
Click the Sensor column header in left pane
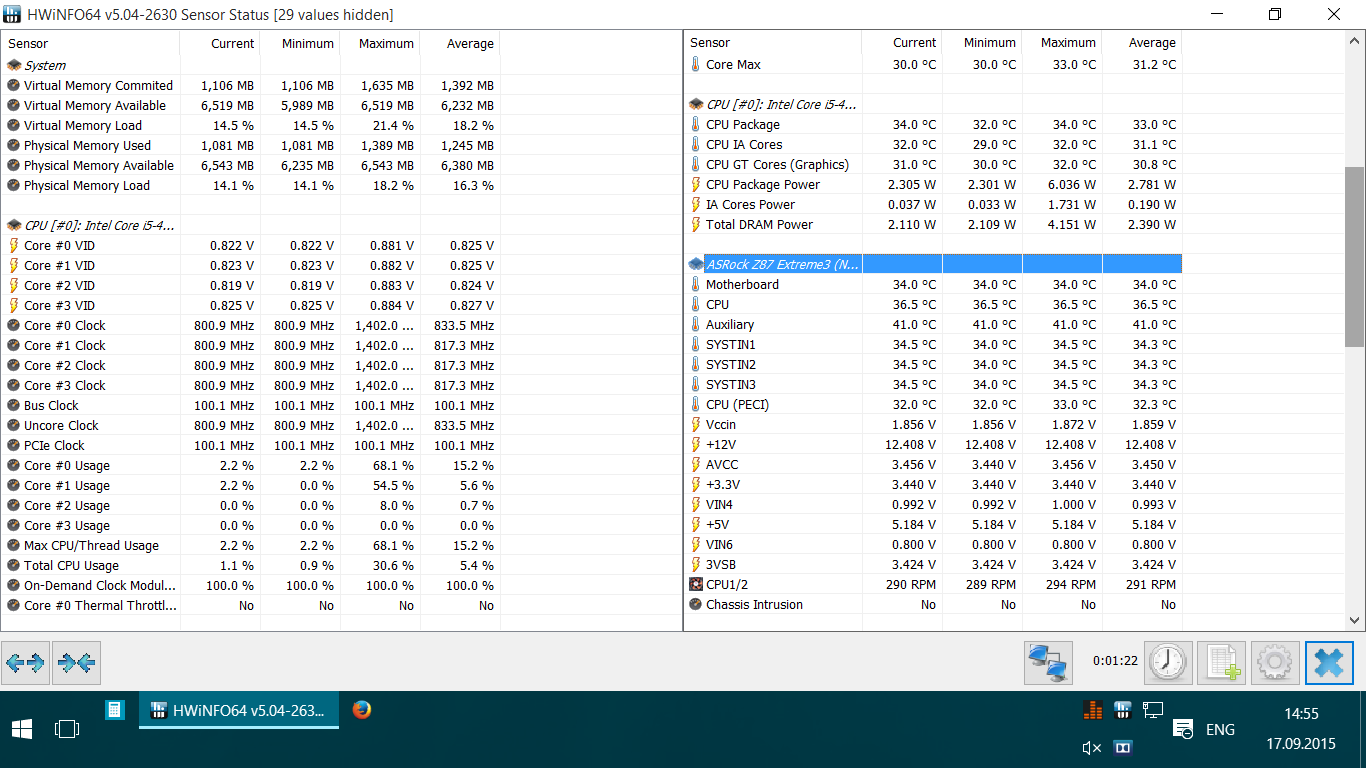click(90, 43)
